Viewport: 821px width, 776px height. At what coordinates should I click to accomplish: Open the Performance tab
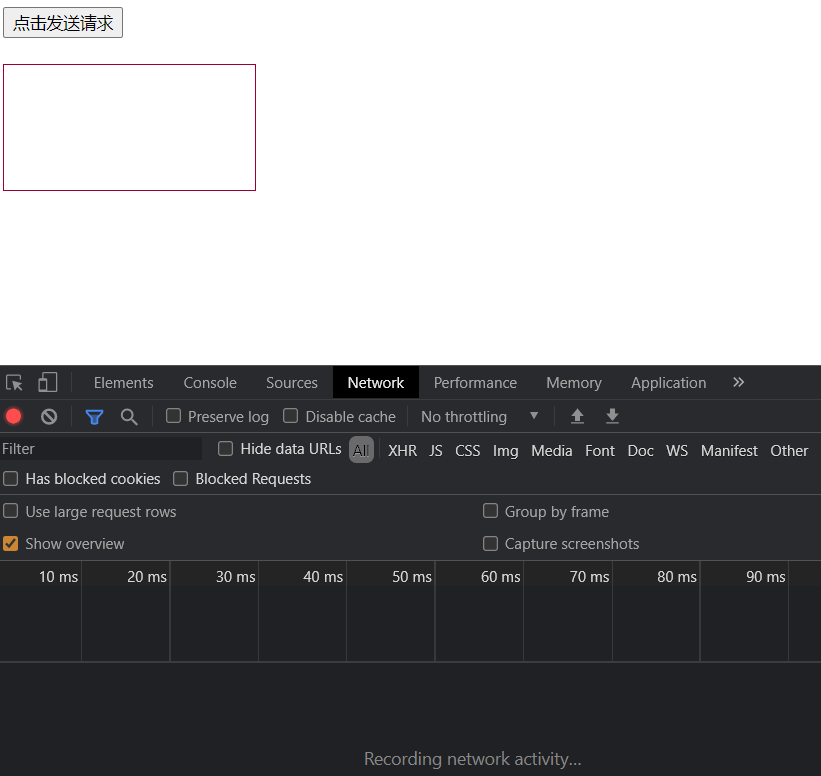click(475, 383)
